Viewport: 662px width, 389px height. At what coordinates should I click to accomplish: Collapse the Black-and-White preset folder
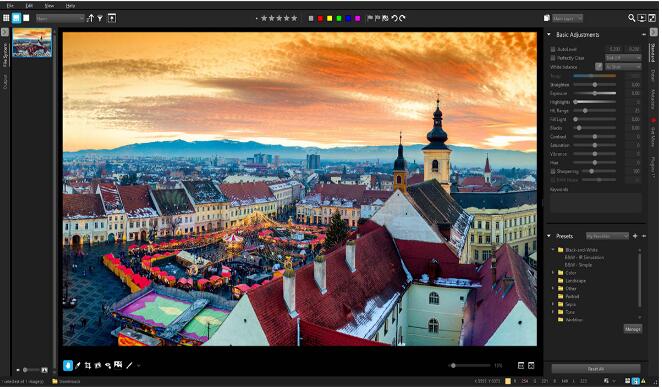point(553,250)
